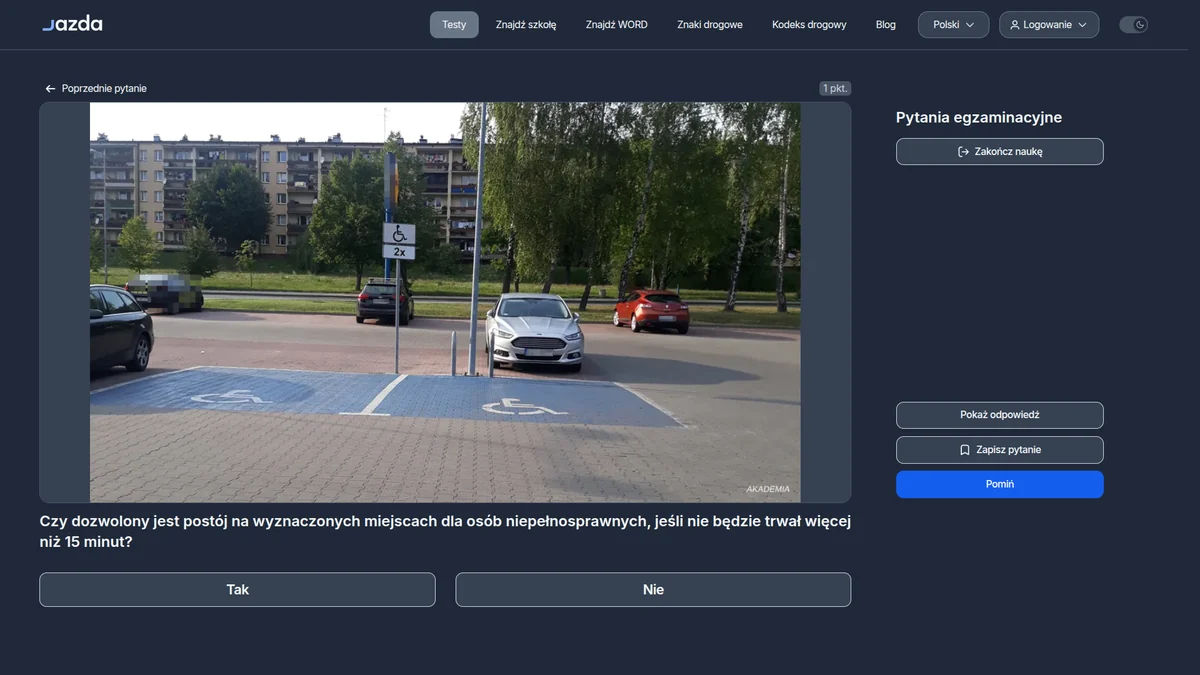Image resolution: width=1200 pixels, height=675 pixels.
Task: Skip question using Pomiń
Action: point(1000,484)
